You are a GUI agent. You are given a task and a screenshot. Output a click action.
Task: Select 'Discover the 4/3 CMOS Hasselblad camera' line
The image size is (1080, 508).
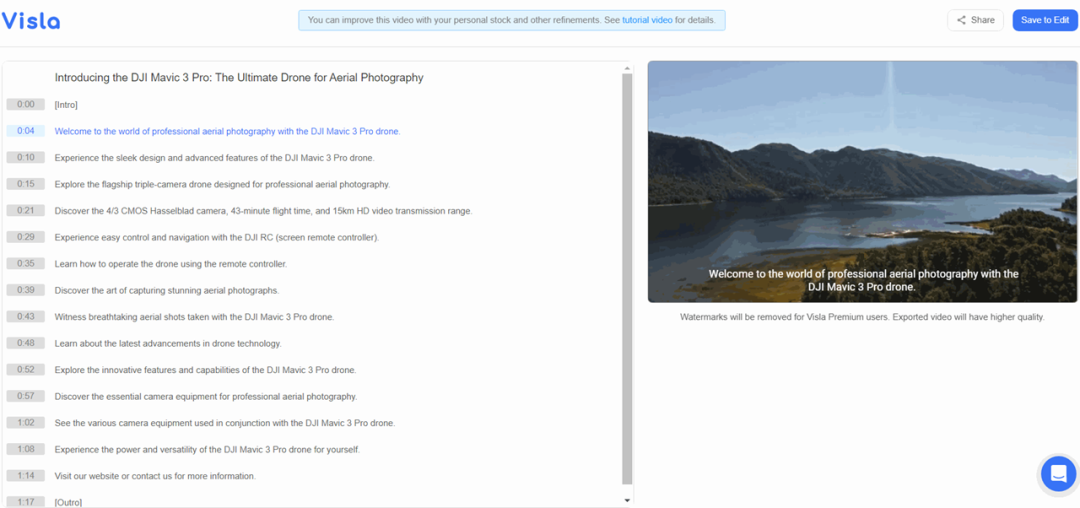coord(264,211)
